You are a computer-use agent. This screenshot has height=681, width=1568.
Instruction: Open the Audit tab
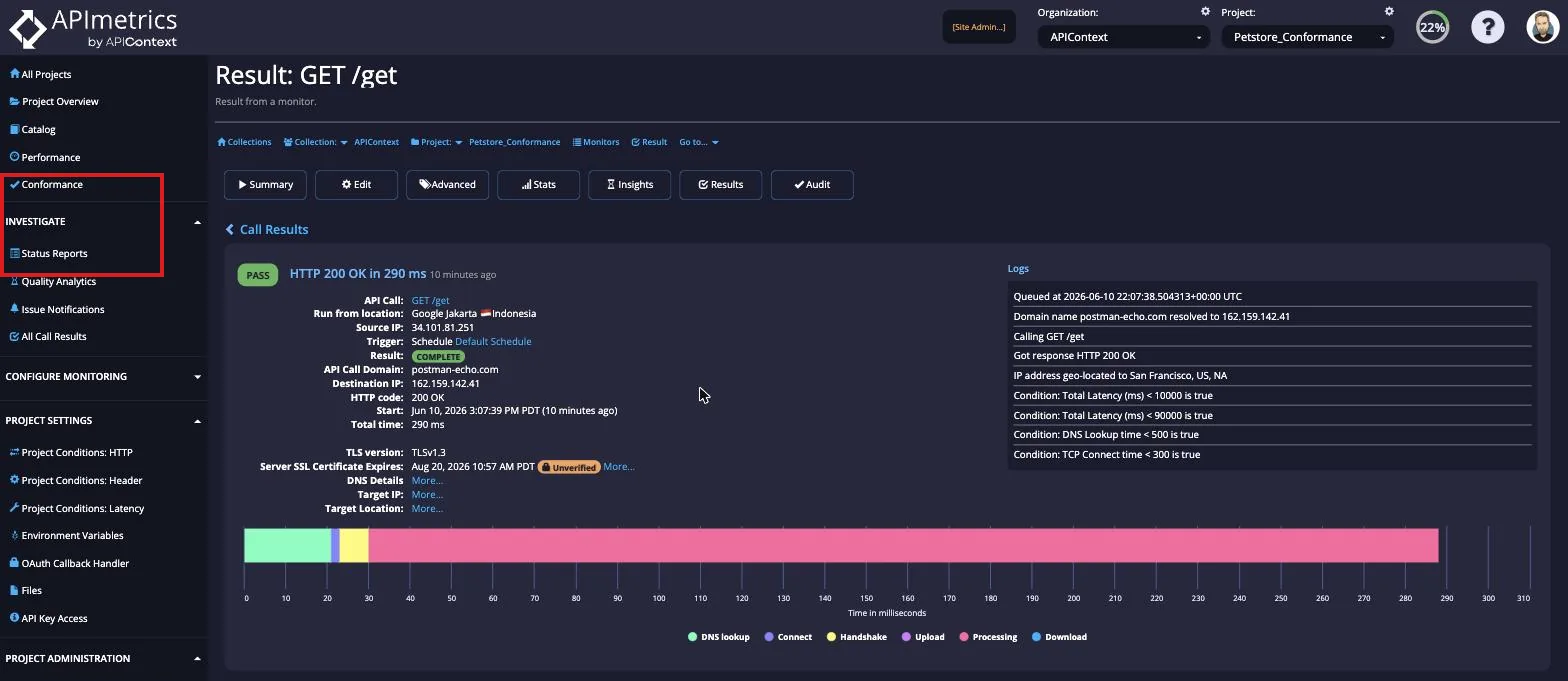(x=812, y=185)
